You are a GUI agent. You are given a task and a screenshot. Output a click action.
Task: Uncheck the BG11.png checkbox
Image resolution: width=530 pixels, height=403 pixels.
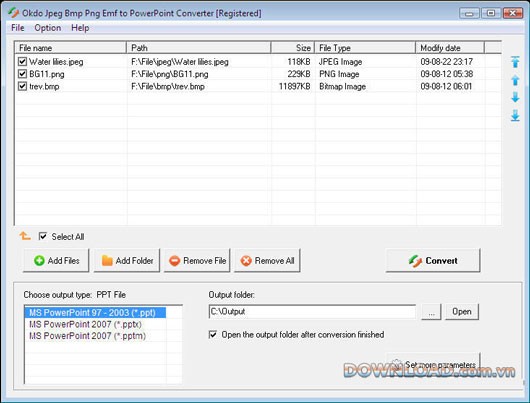pos(22,74)
